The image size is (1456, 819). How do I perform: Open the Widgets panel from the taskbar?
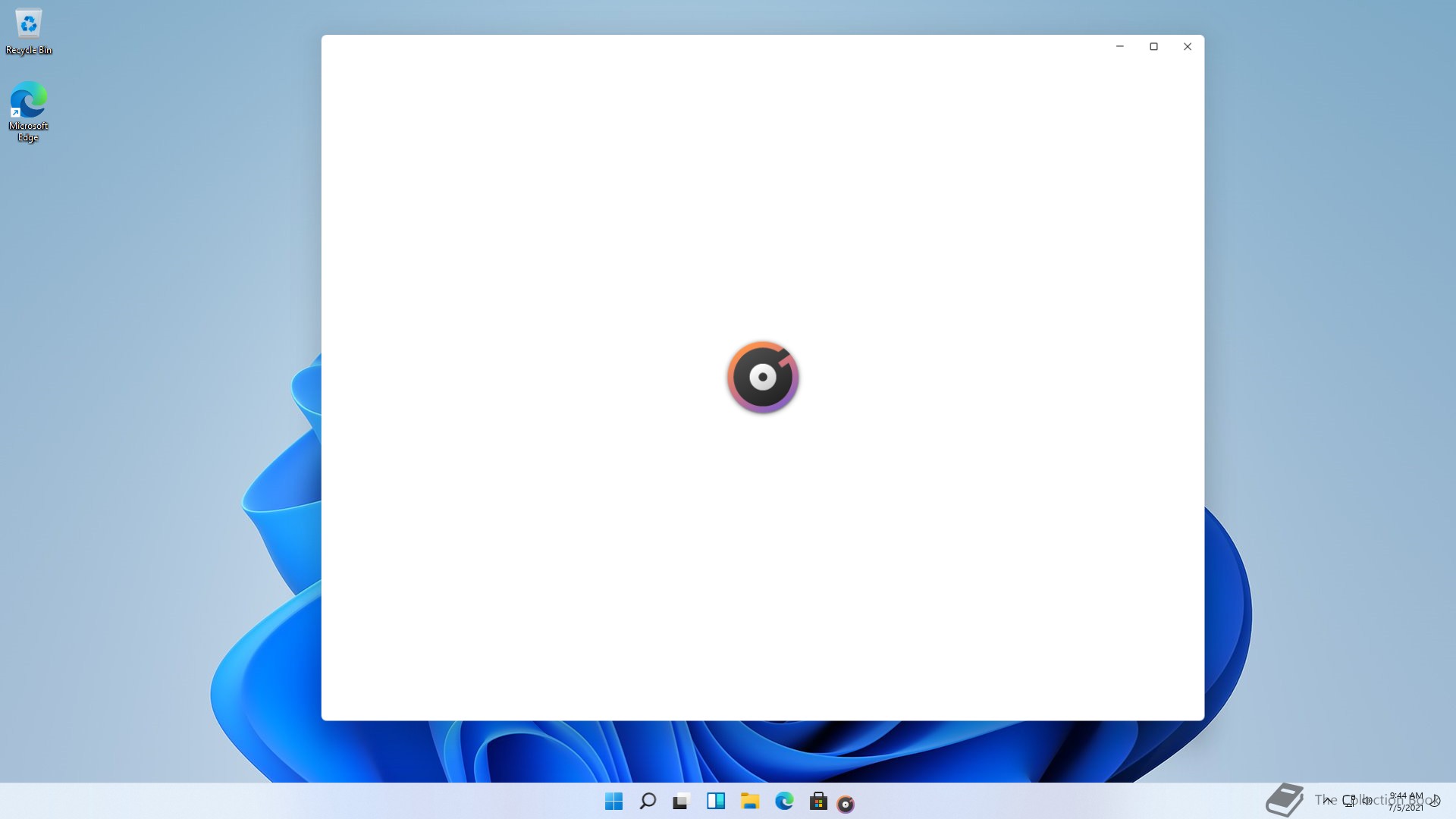point(716,802)
